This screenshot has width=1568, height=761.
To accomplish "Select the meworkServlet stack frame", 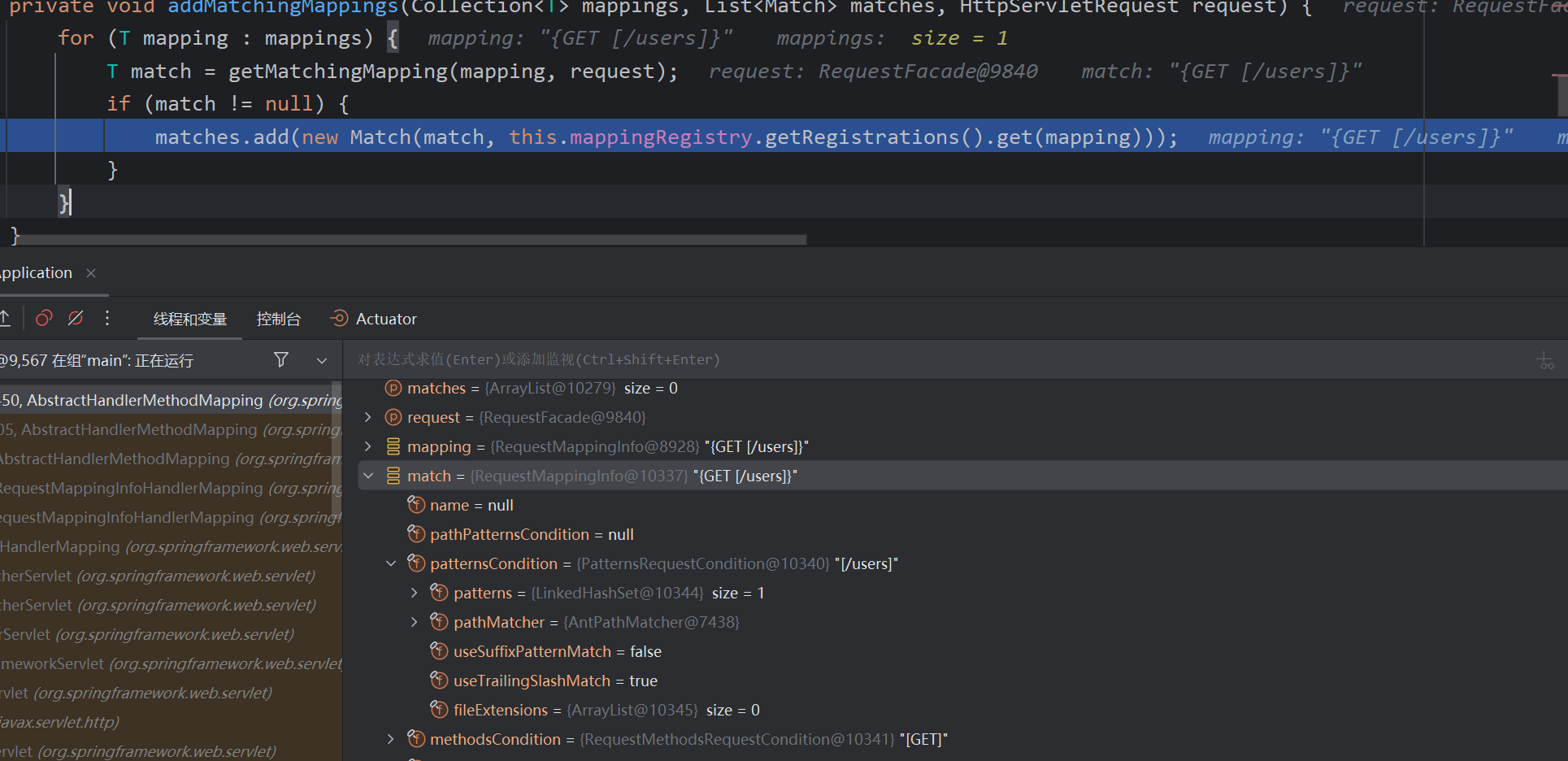I will click(x=169, y=663).
